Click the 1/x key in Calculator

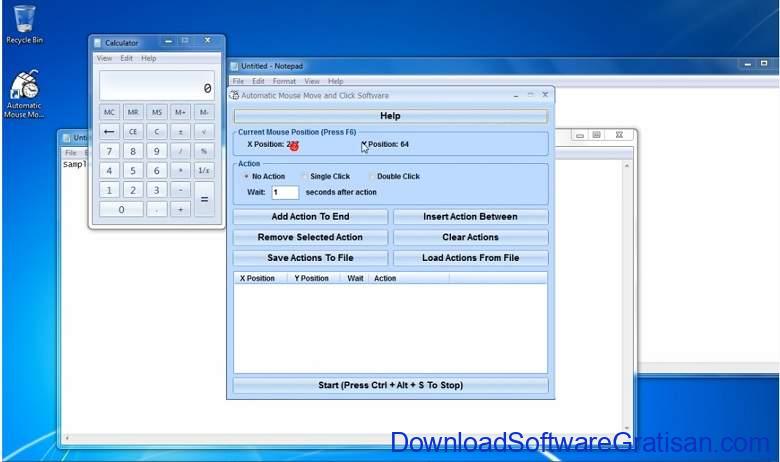204,171
